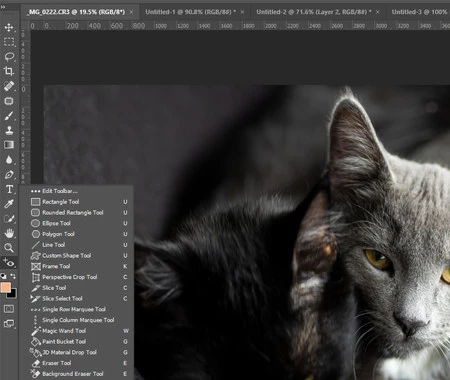This screenshot has width=450, height=380.
Task: Choose Line Tool from the flyout
Action: pos(77,245)
